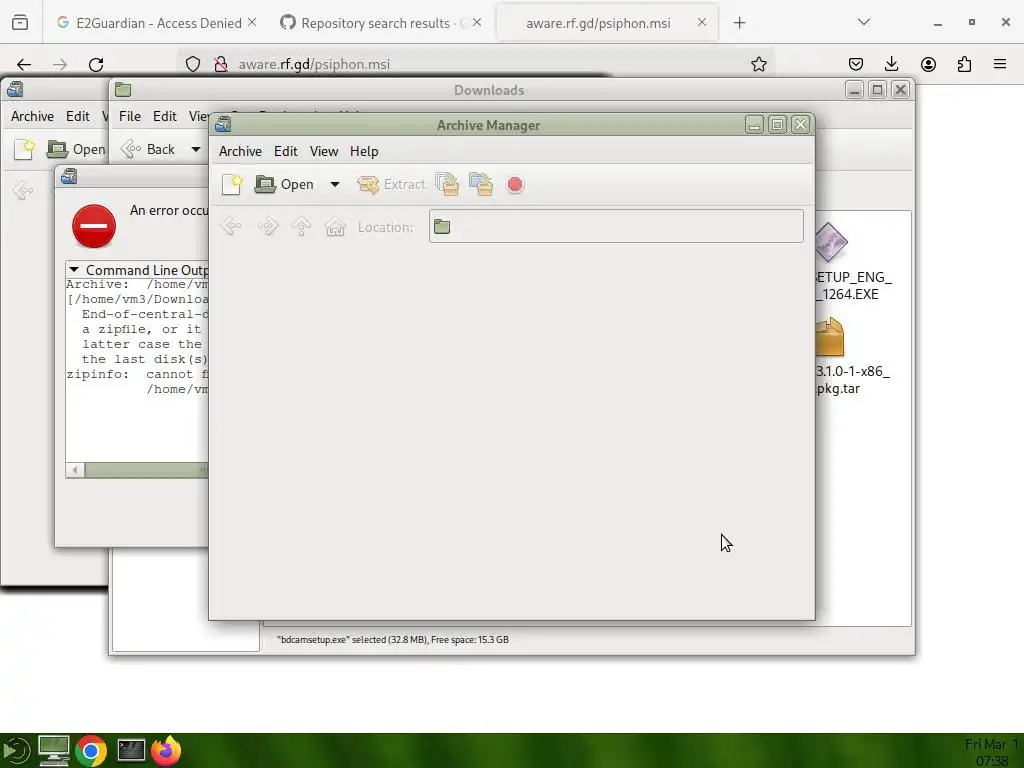Image resolution: width=1024 pixels, height=768 pixels.
Task: Create new archive in front Archive Manager
Action: click(232, 185)
